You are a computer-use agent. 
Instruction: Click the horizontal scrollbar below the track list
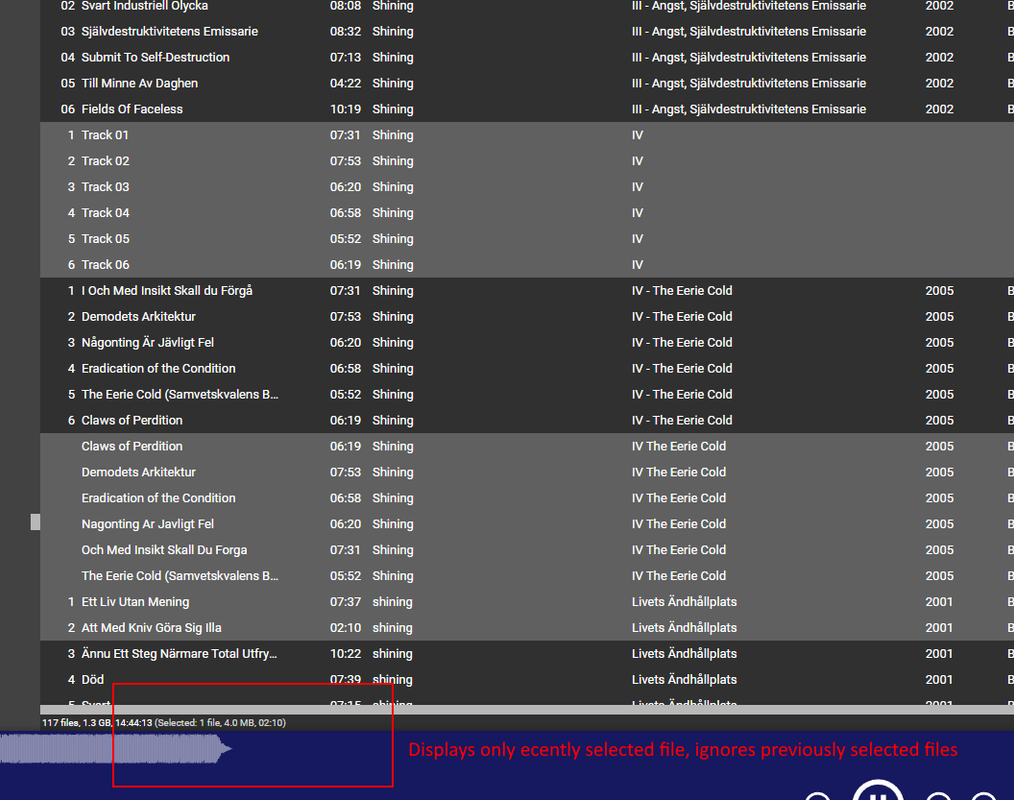coord(527,710)
